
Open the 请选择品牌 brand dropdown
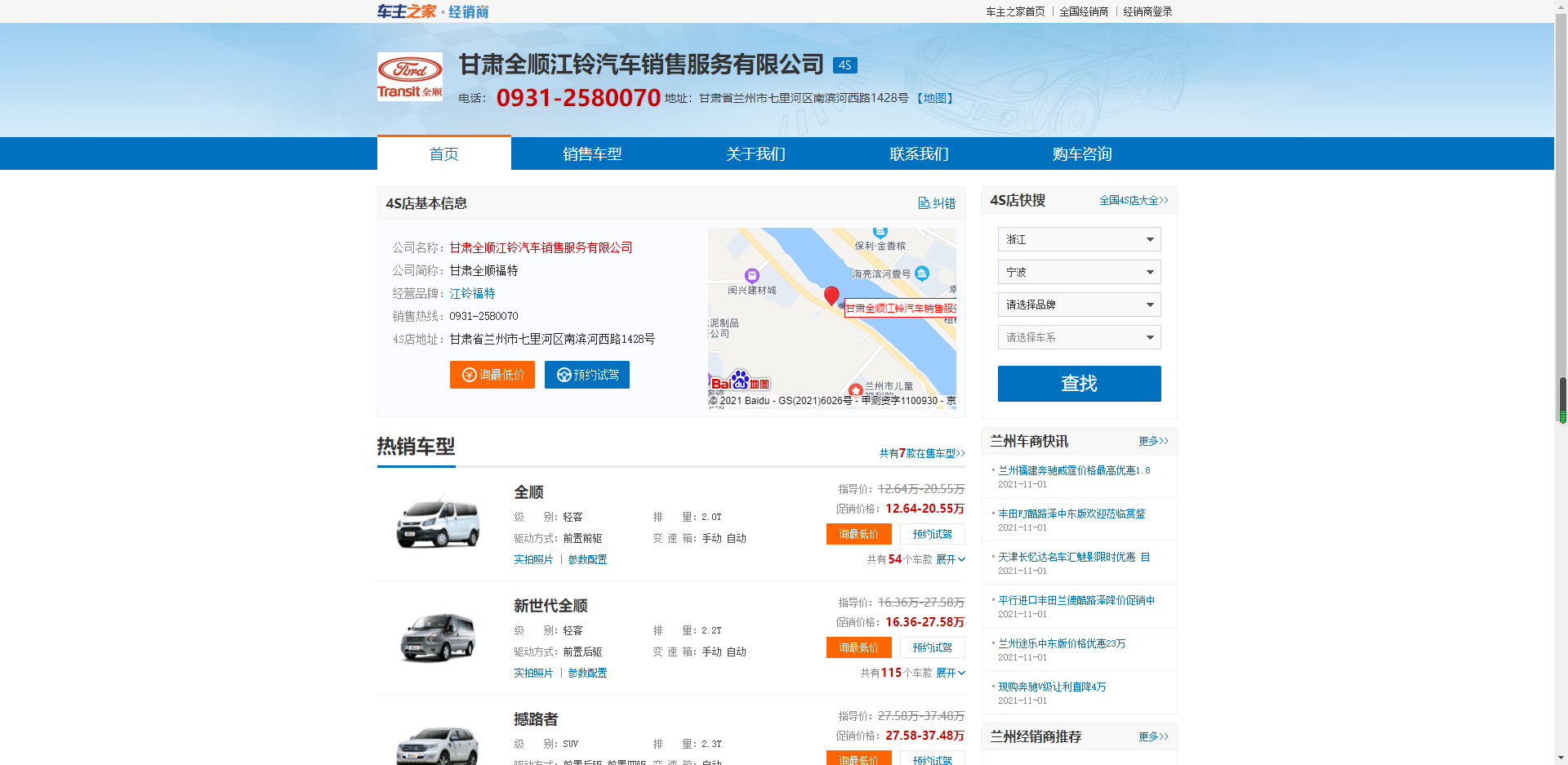1079,305
